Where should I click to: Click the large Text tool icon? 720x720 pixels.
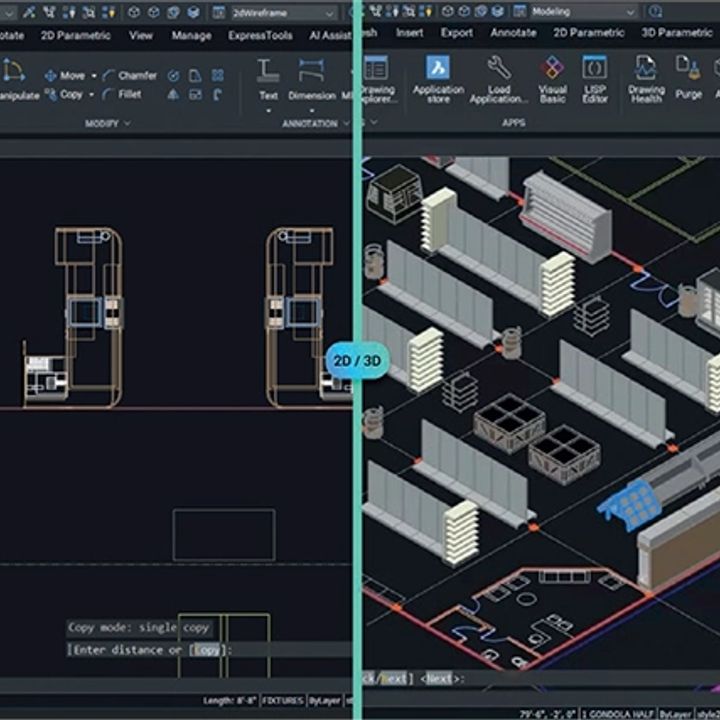268,71
